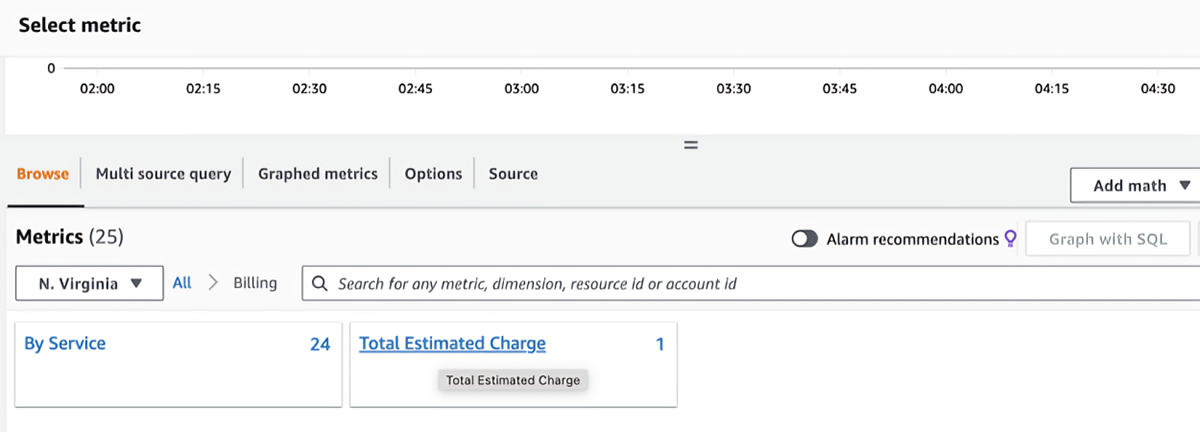Click the Billing breadcrumb item
This screenshot has height=432, width=1200.
tap(255, 283)
